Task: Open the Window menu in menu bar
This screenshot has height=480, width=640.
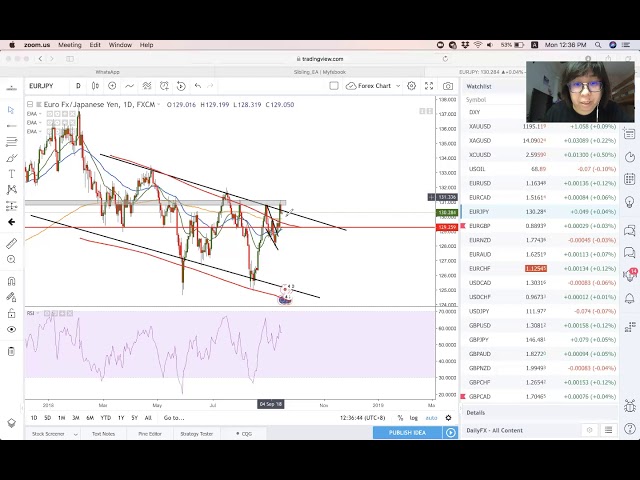Action: (120, 45)
